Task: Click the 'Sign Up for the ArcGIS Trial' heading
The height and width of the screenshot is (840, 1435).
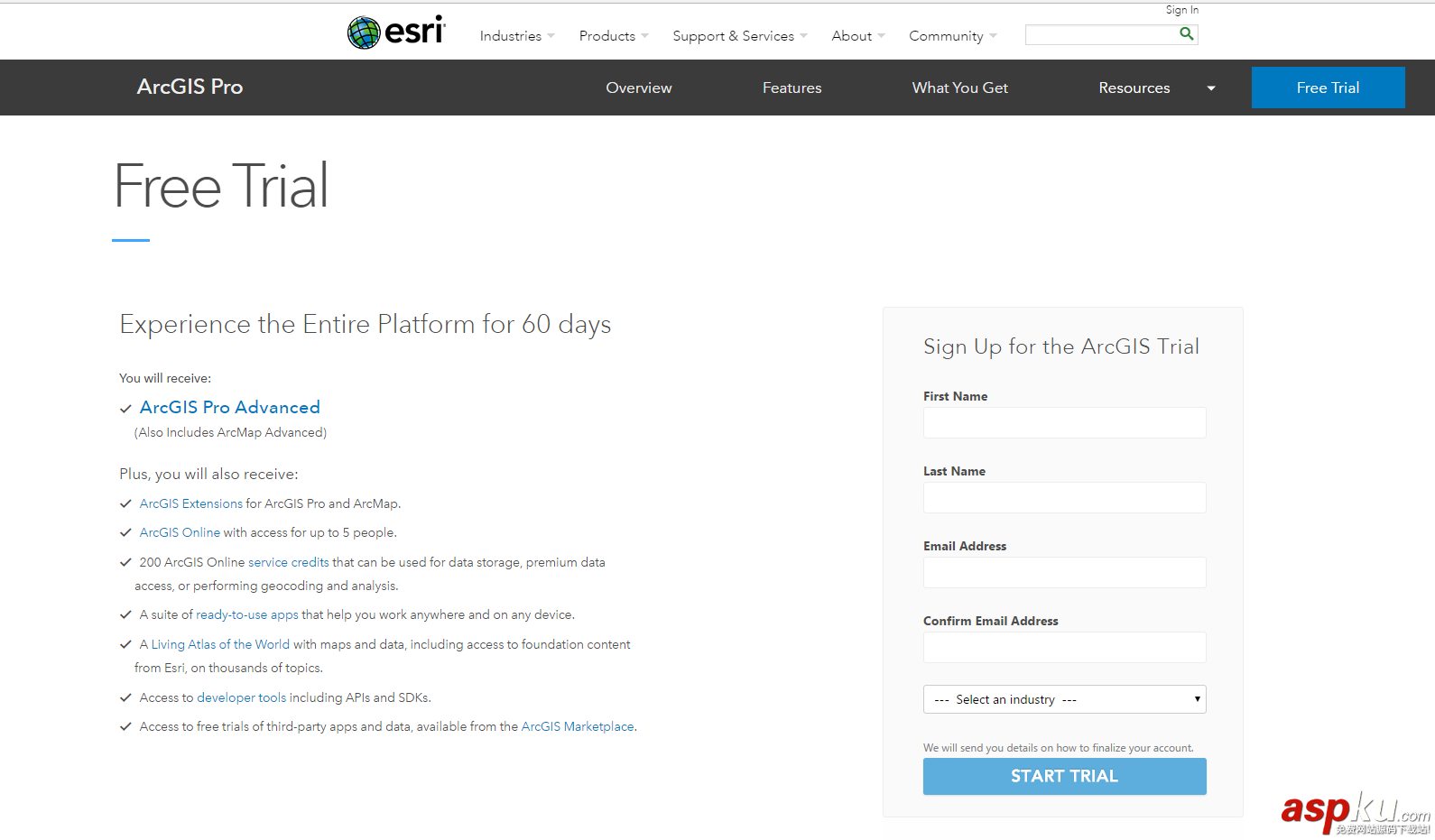Action: (1061, 346)
